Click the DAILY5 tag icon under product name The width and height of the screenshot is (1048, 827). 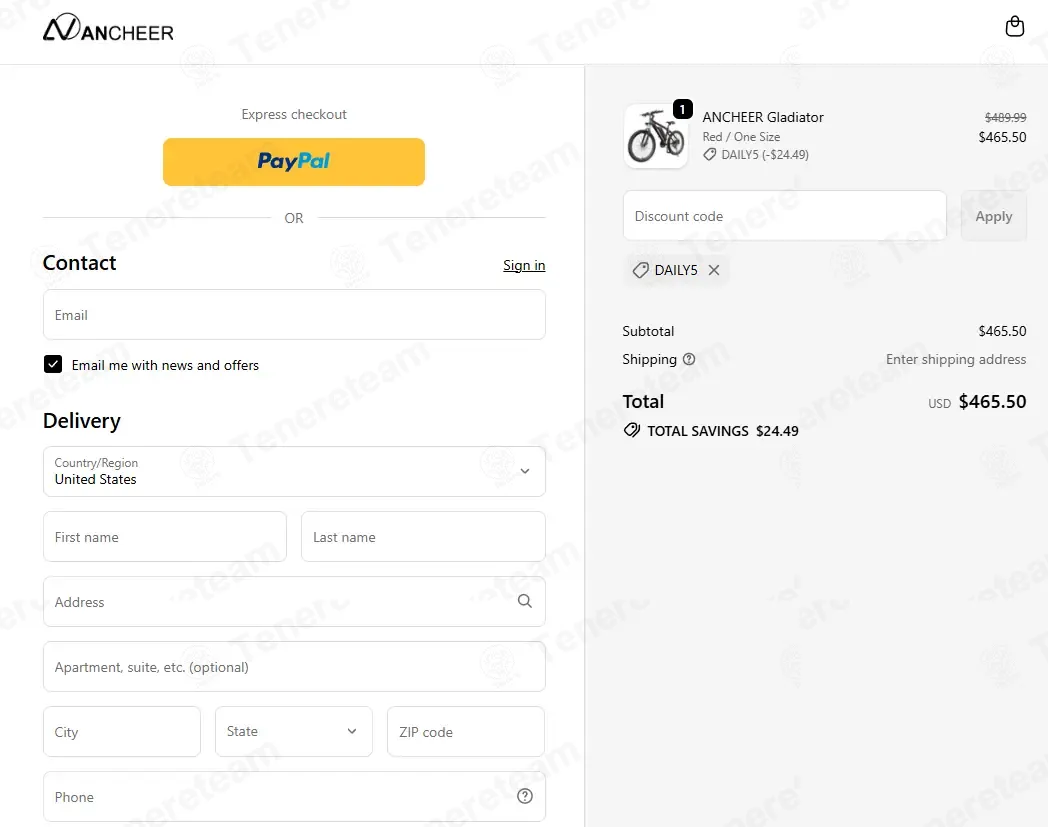point(710,154)
